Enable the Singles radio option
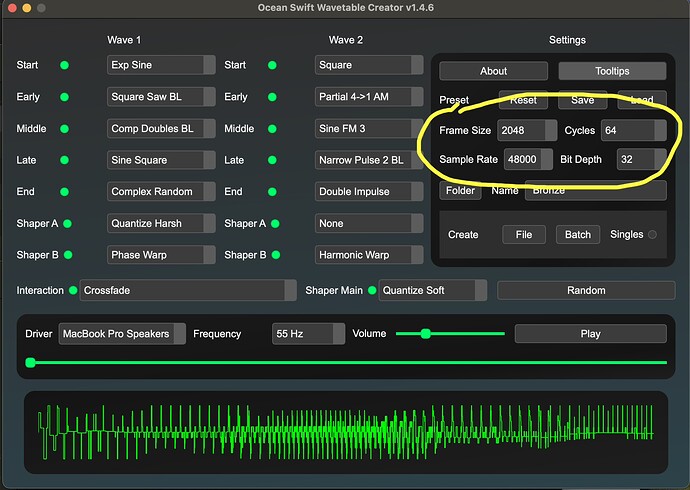The image size is (690, 490). (653, 234)
